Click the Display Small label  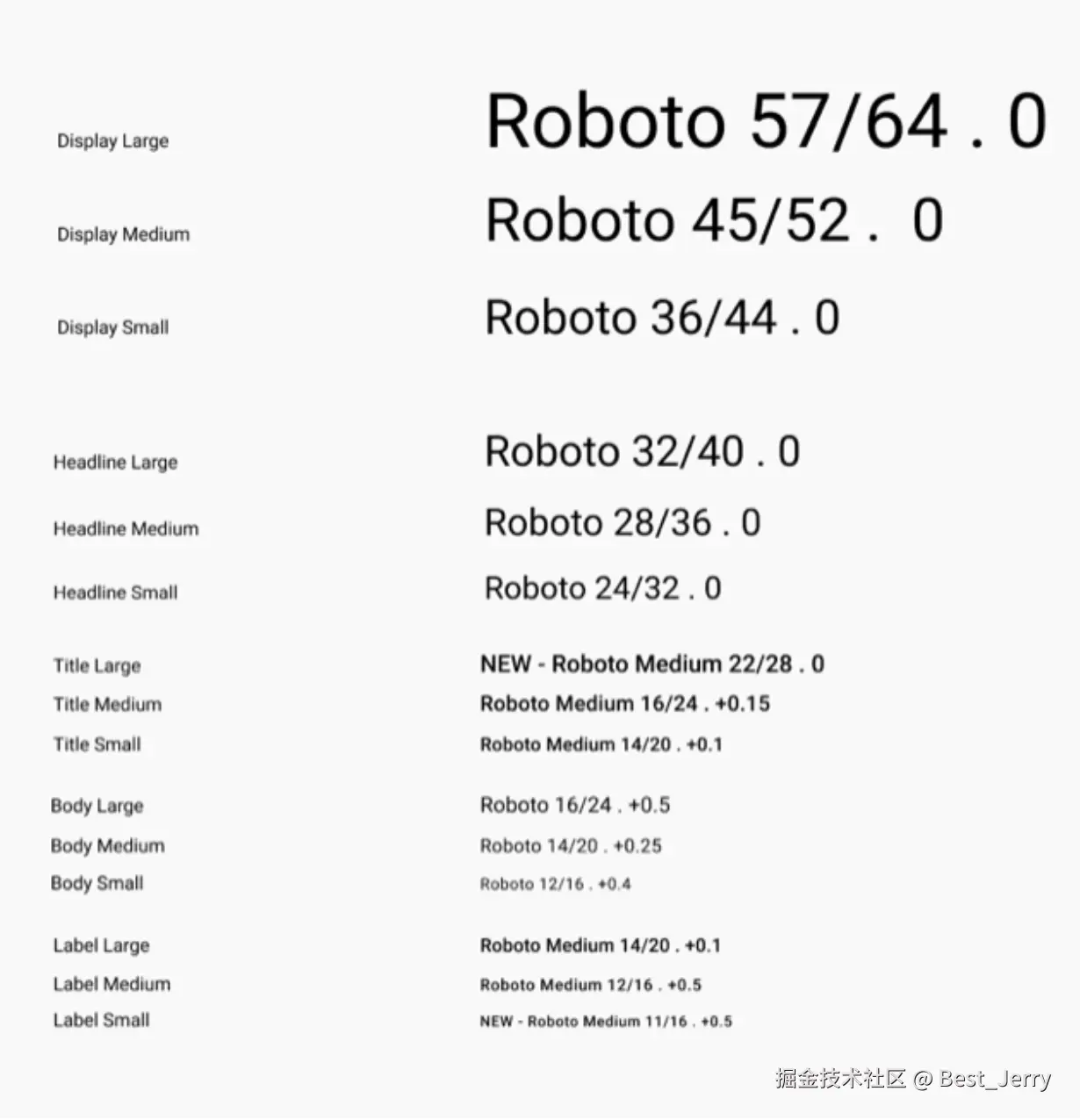click(112, 327)
